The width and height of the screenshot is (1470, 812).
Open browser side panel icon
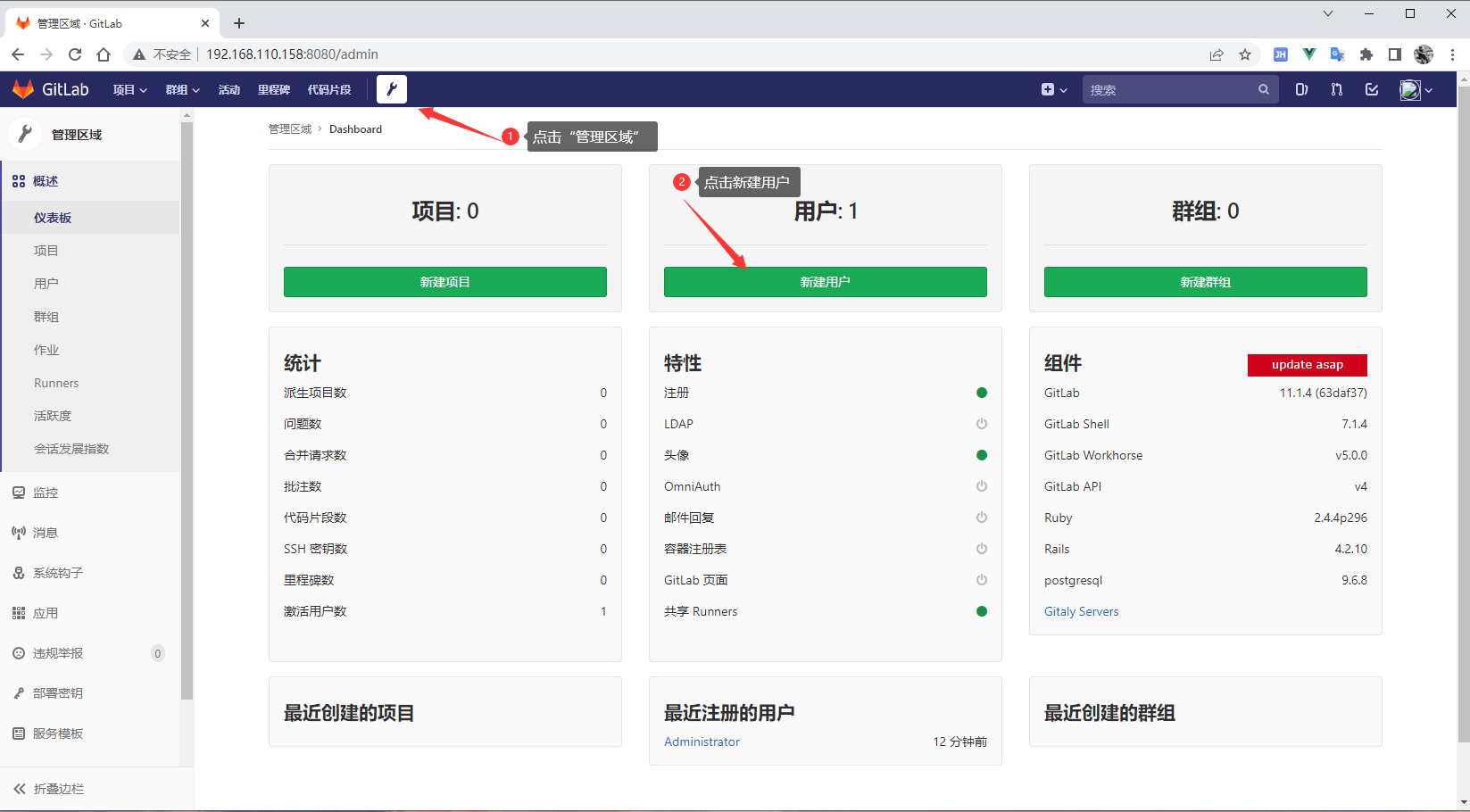pyautogui.click(x=1395, y=54)
